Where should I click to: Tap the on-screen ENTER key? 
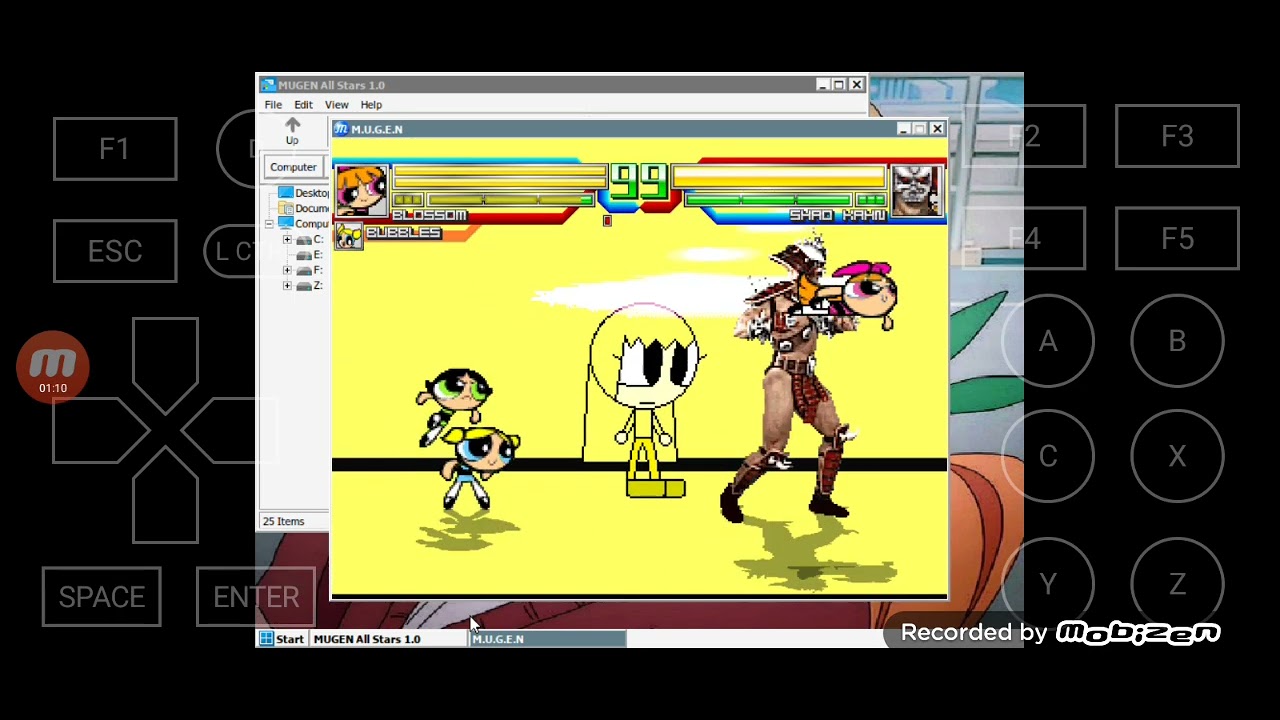point(256,597)
